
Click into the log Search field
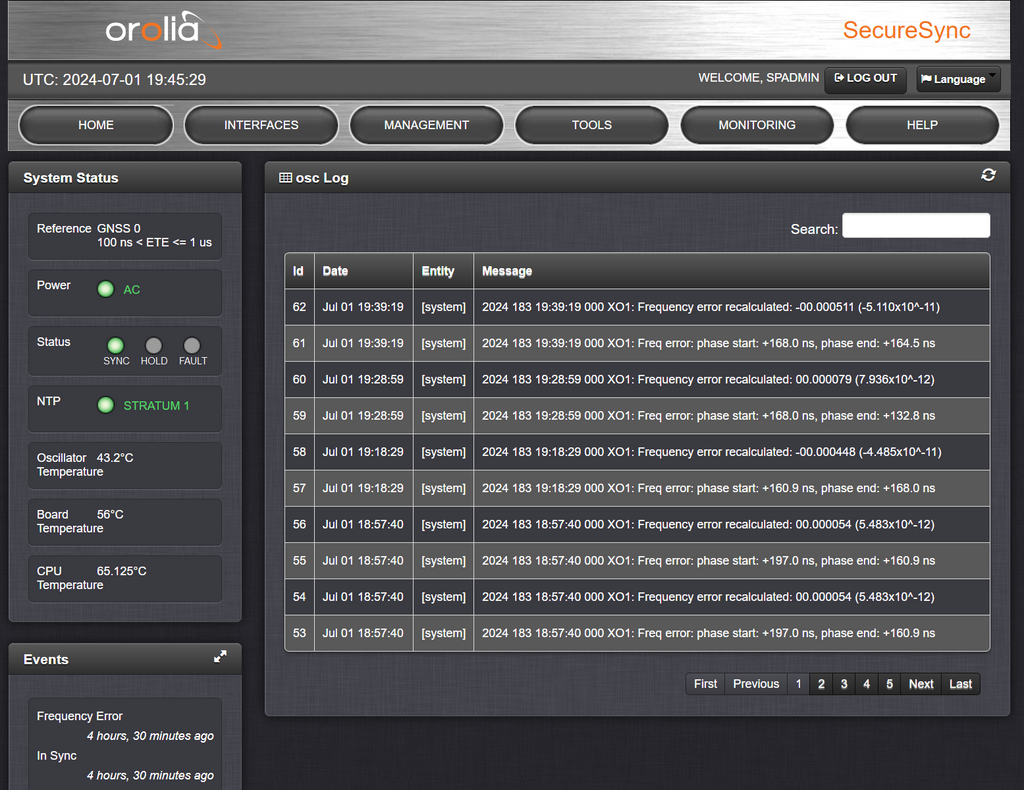click(915, 226)
